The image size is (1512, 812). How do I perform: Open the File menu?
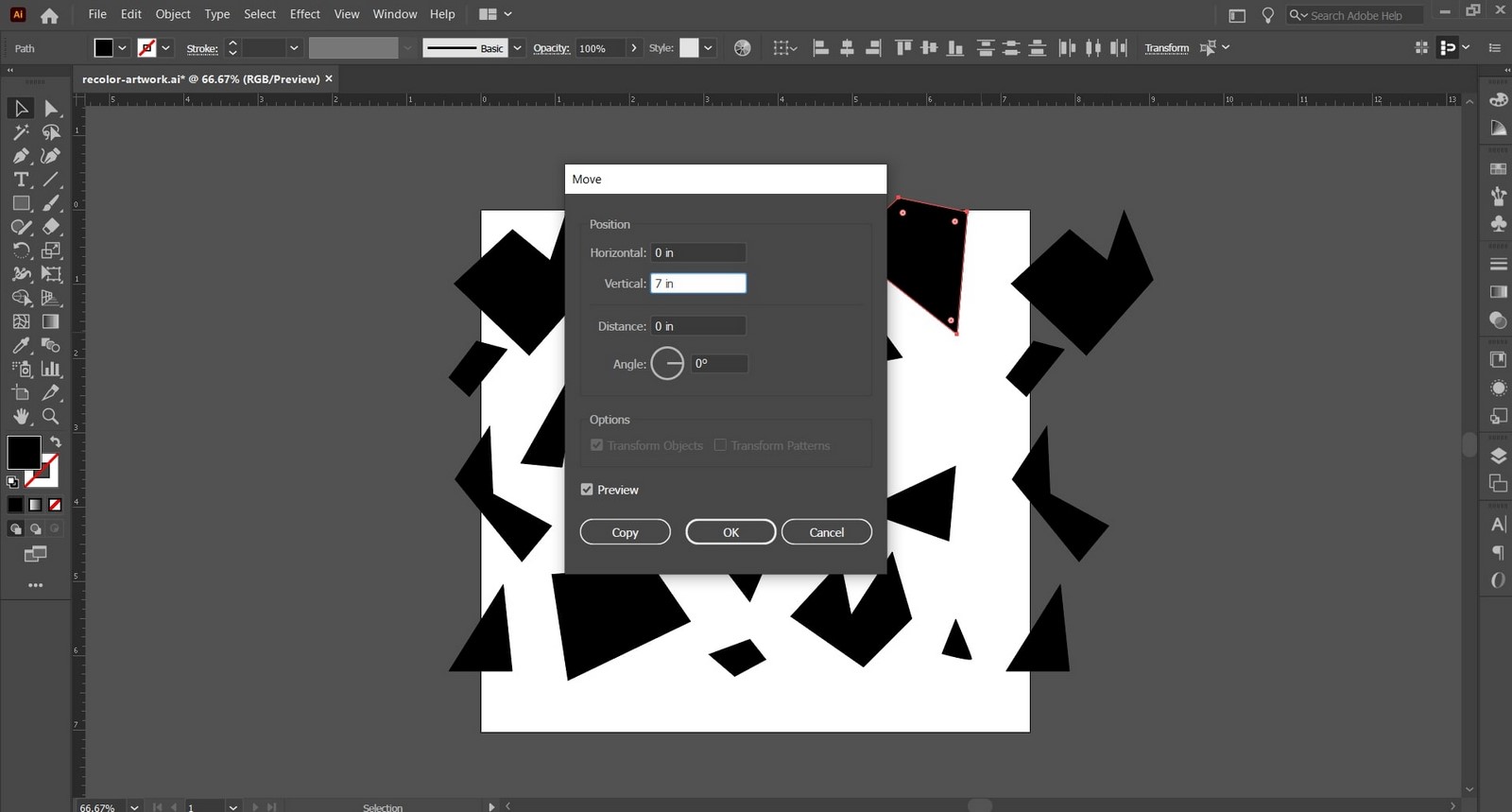tap(97, 14)
